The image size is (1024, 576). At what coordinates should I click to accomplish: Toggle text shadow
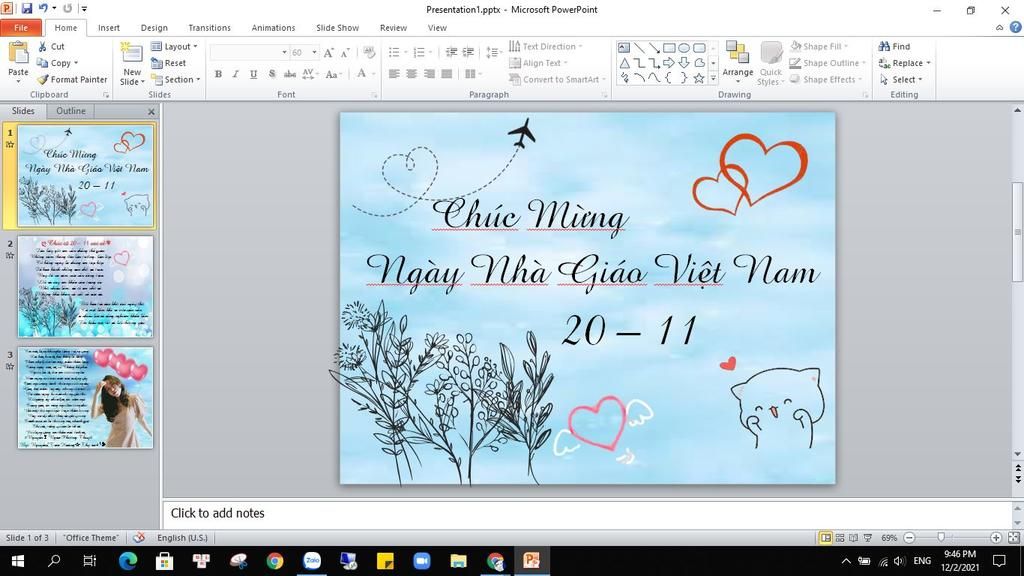pos(272,74)
